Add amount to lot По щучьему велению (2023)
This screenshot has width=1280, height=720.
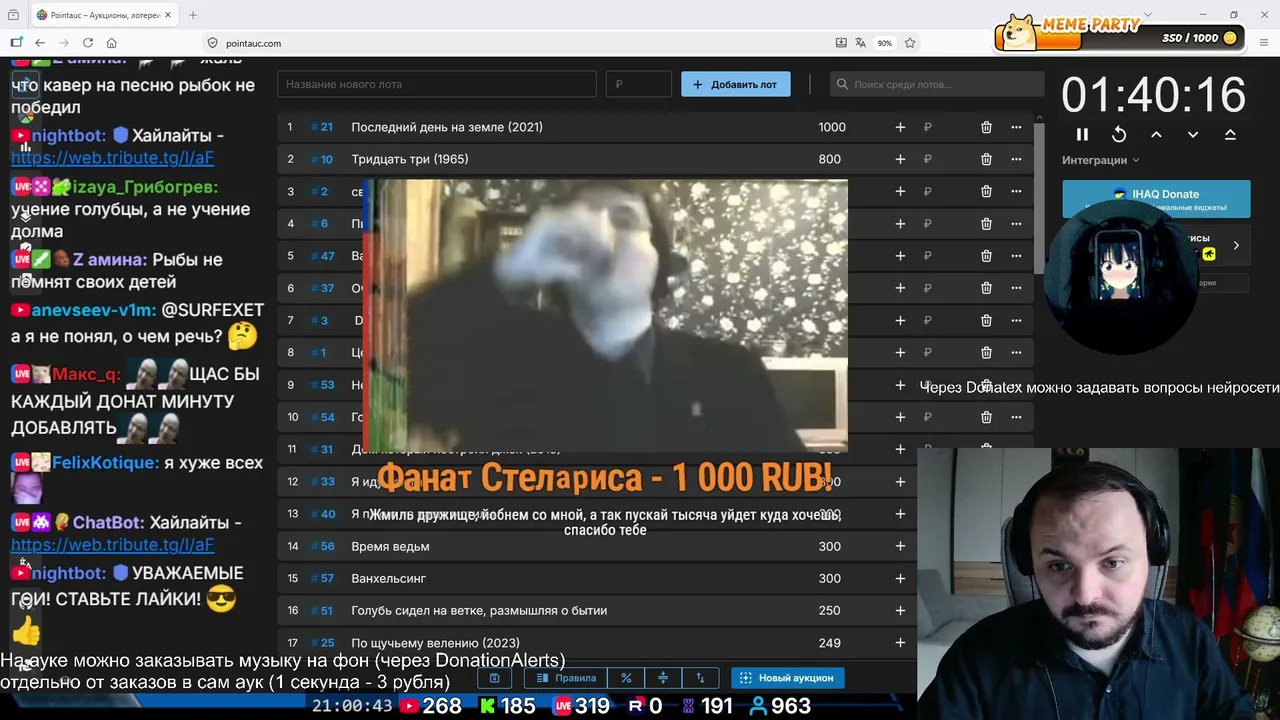tap(900, 643)
